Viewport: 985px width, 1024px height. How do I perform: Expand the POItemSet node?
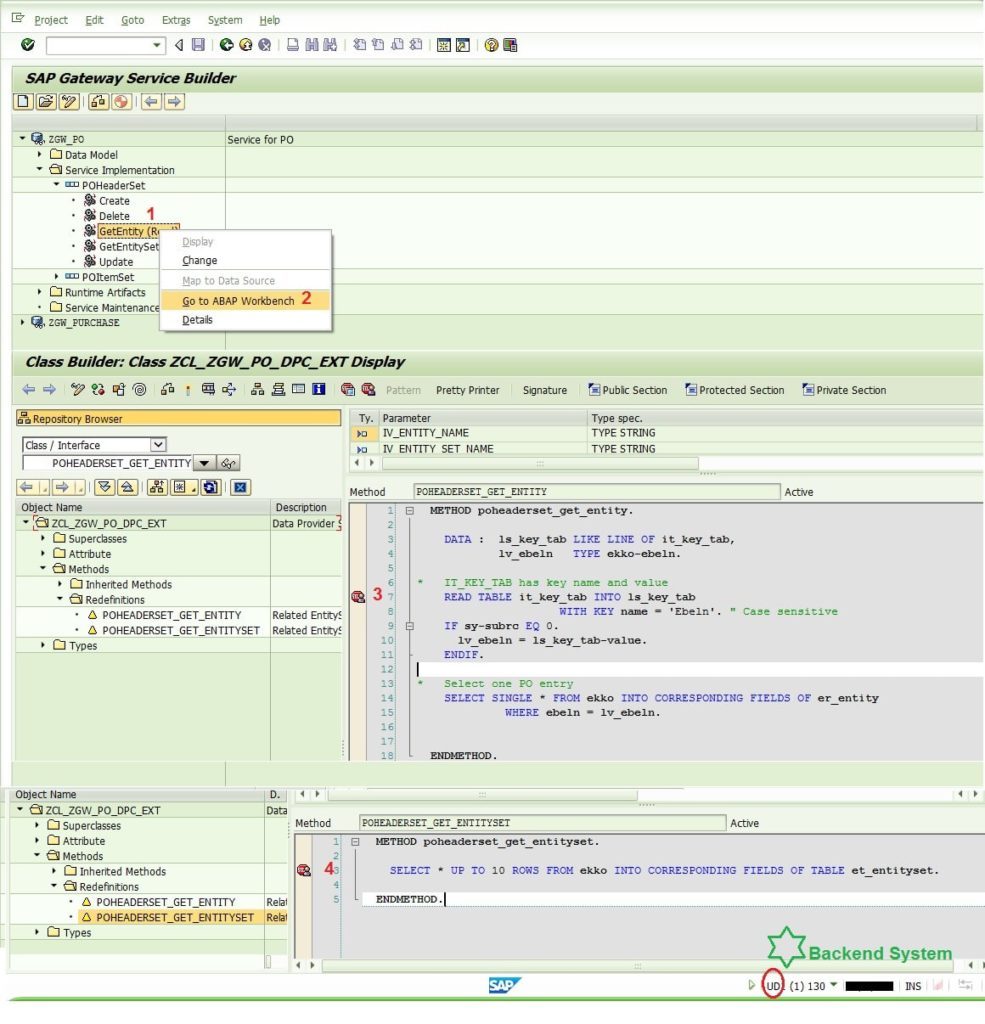pos(56,276)
